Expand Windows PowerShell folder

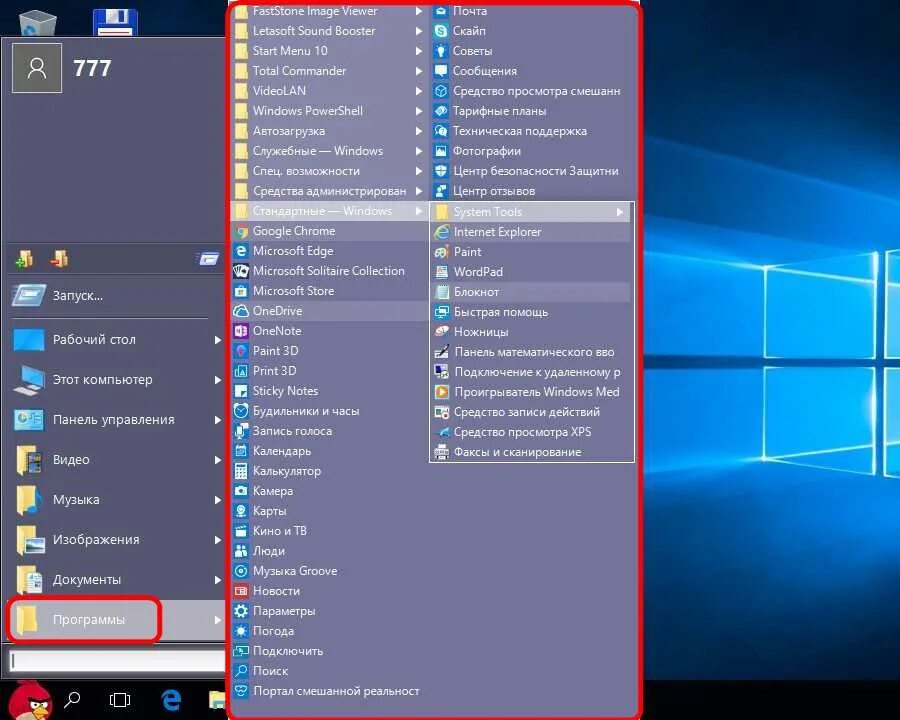pyautogui.click(x=329, y=111)
